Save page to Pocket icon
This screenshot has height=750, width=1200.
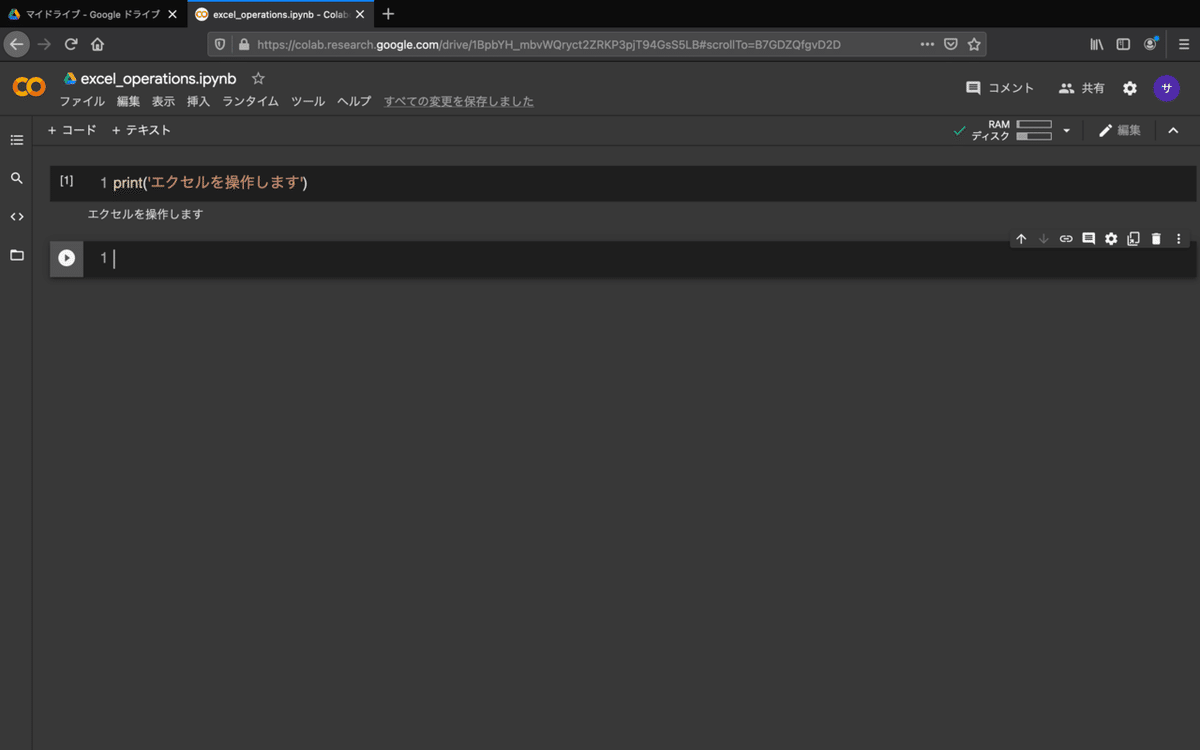pos(951,44)
